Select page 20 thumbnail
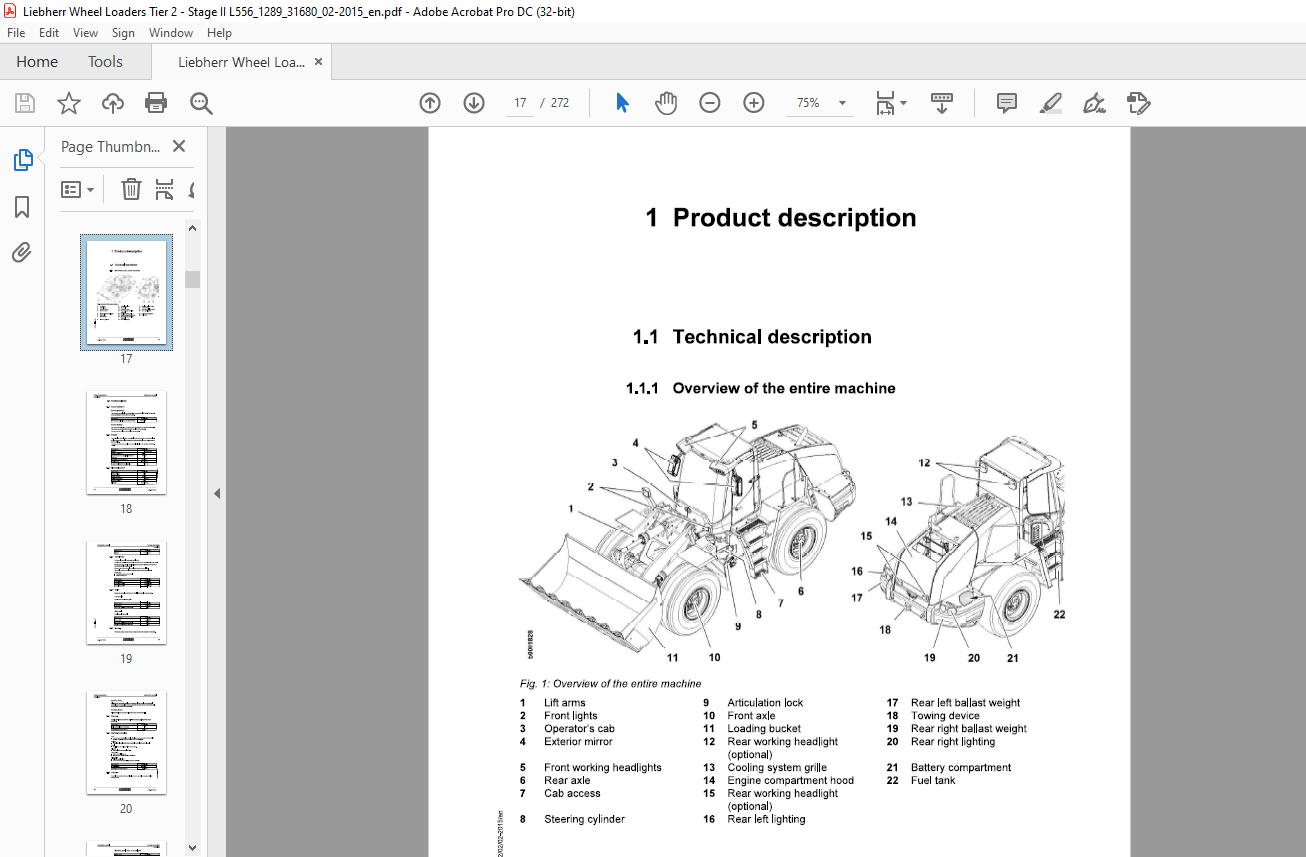Screen dimensions: 1306x857 [x=126, y=743]
